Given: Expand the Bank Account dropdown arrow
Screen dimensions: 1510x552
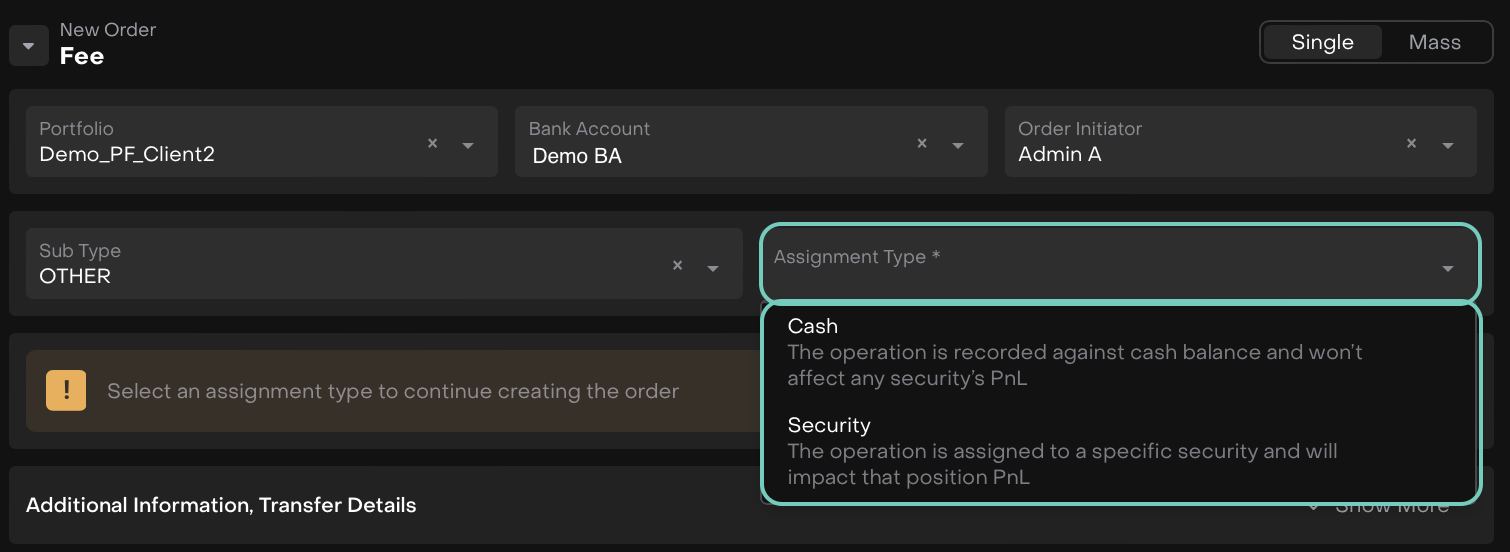Looking at the screenshot, I should click(x=957, y=146).
